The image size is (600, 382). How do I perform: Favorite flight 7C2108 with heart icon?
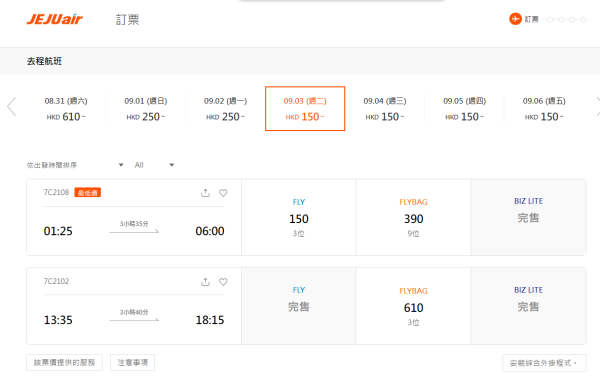(223, 193)
